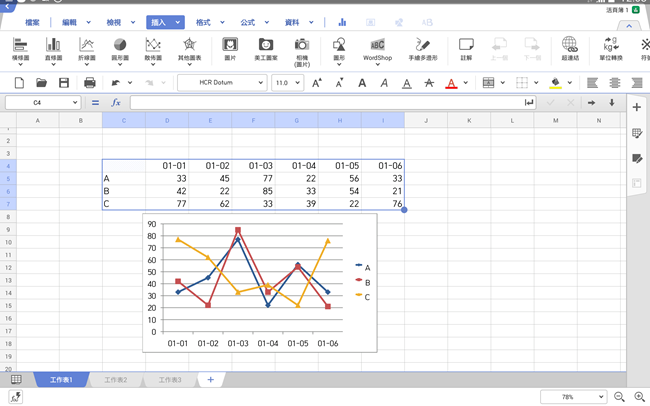Select the line chart object
The width and height of the screenshot is (650, 406).
pos(260,283)
